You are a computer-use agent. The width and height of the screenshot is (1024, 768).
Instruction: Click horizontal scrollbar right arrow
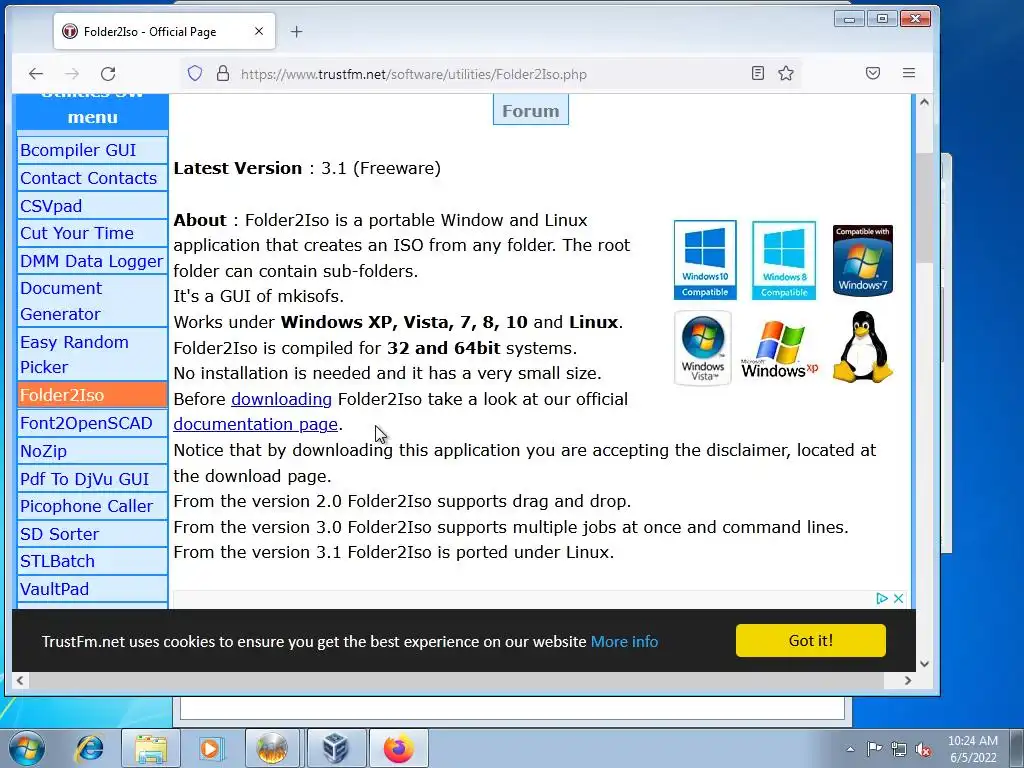[907, 680]
